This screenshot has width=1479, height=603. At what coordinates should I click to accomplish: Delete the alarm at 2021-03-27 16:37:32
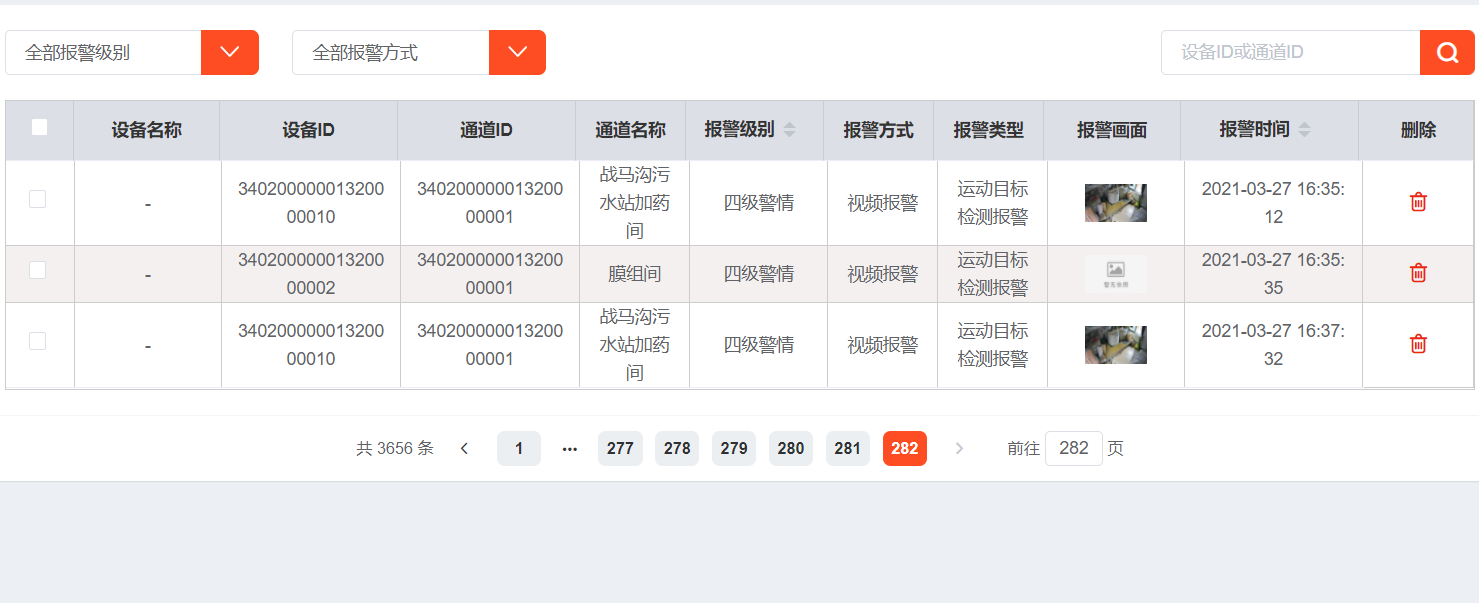(x=1418, y=344)
